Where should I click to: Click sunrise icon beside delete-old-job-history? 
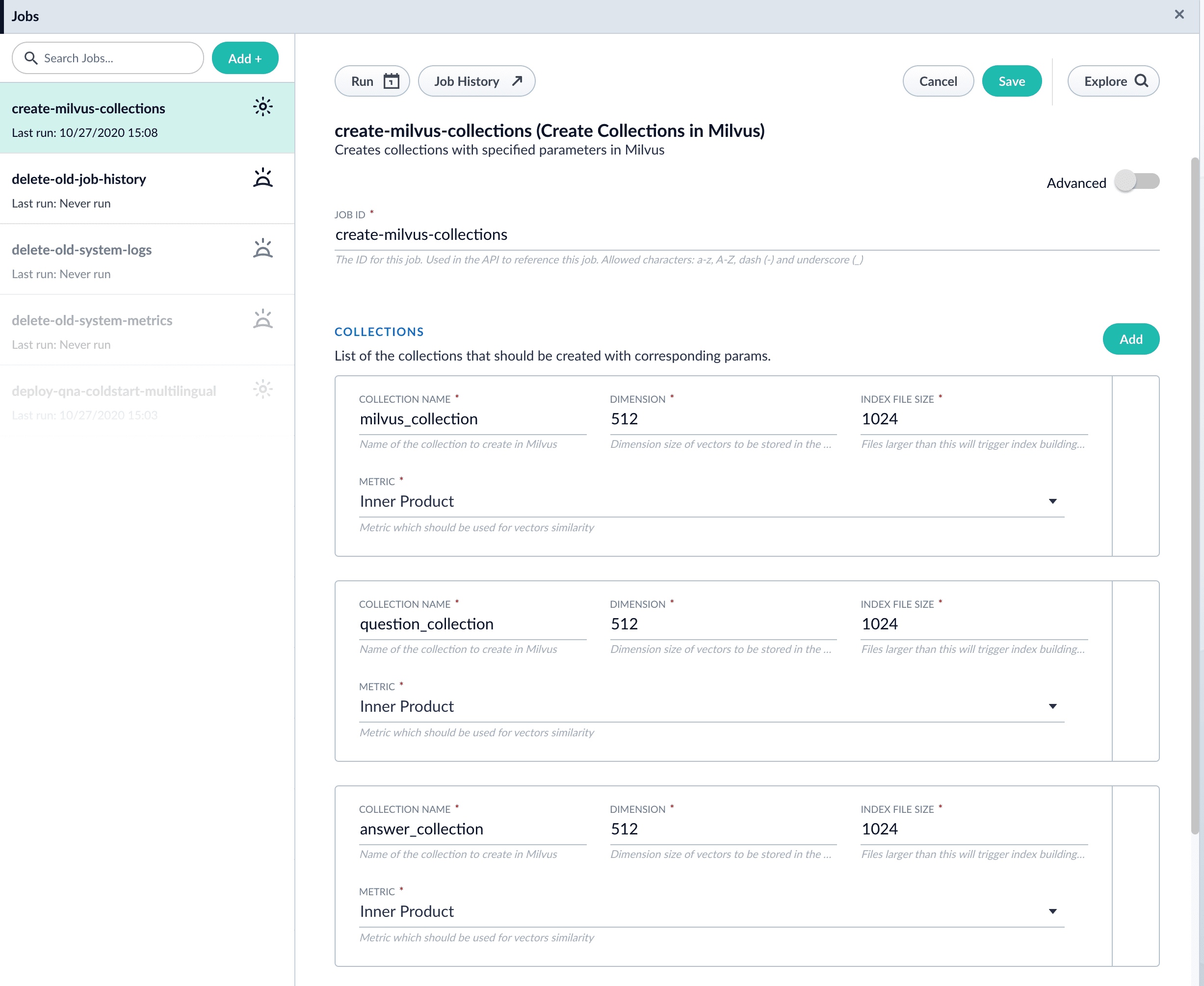262,178
